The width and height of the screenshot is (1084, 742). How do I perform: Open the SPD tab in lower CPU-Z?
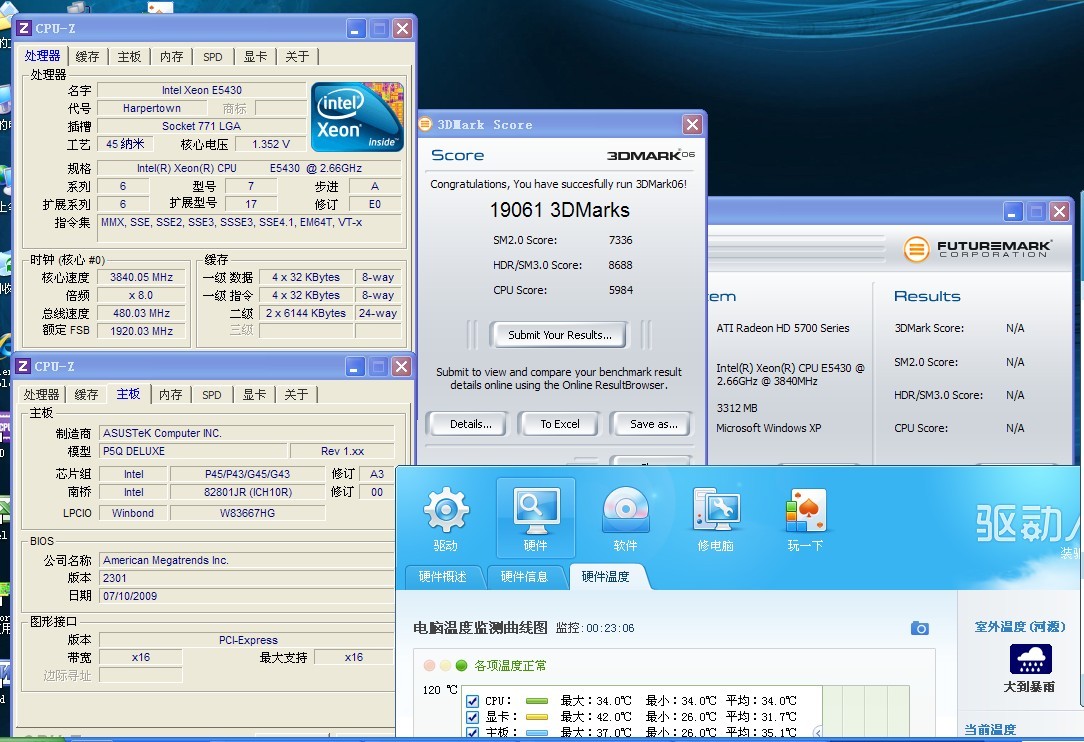pos(212,395)
